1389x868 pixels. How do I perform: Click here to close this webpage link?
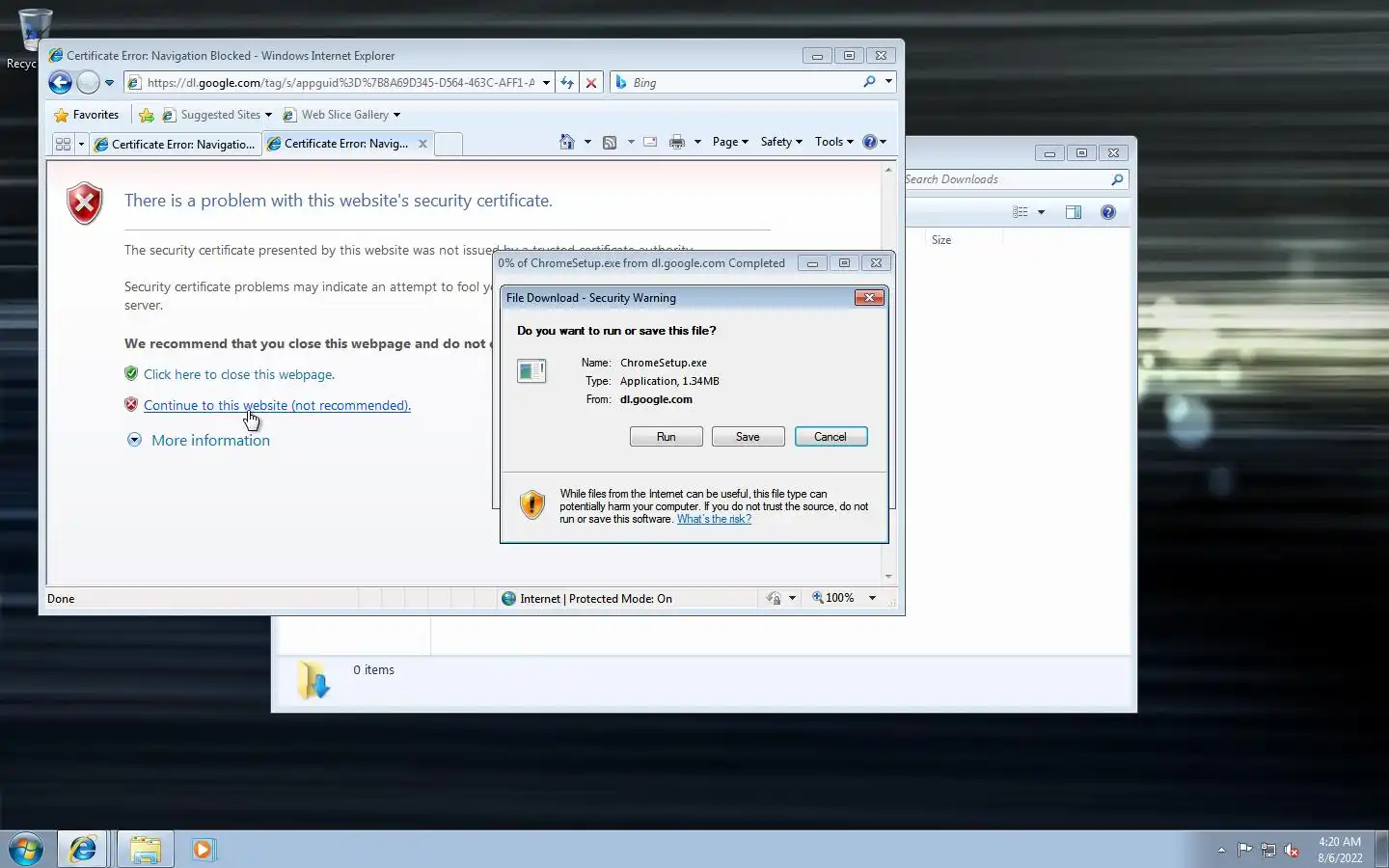tap(239, 374)
